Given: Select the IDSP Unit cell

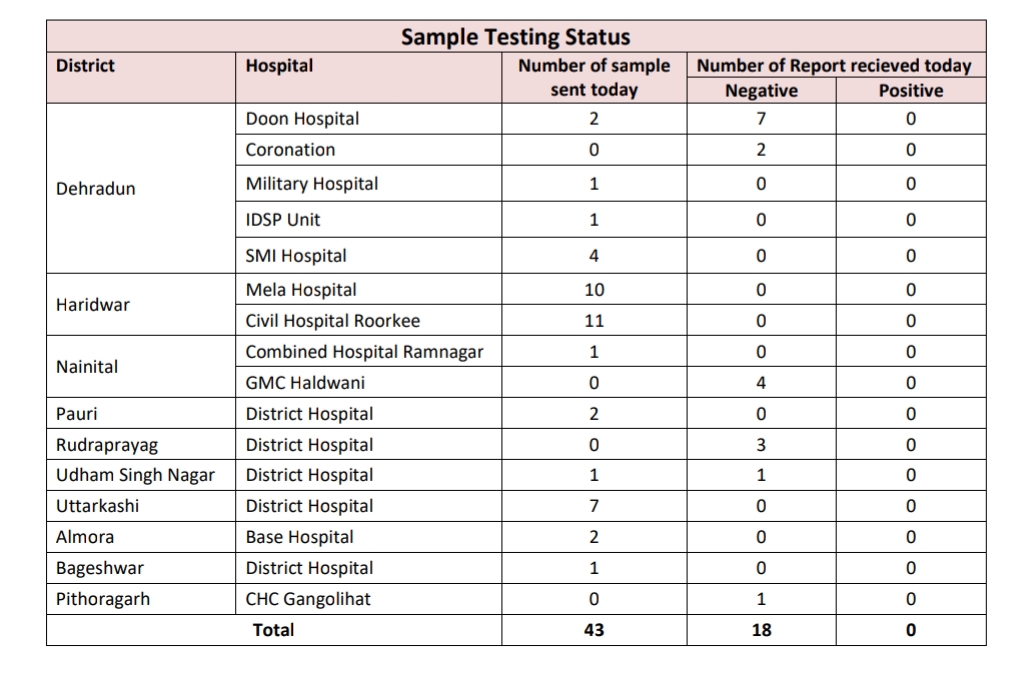Looking at the screenshot, I should coord(283,220).
